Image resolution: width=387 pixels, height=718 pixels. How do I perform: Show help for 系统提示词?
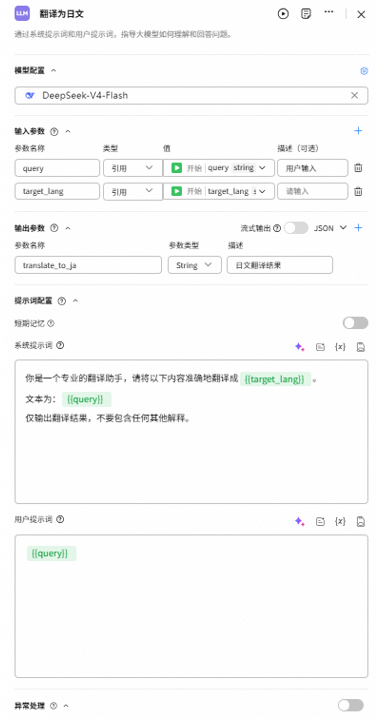click(x=60, y=345)
